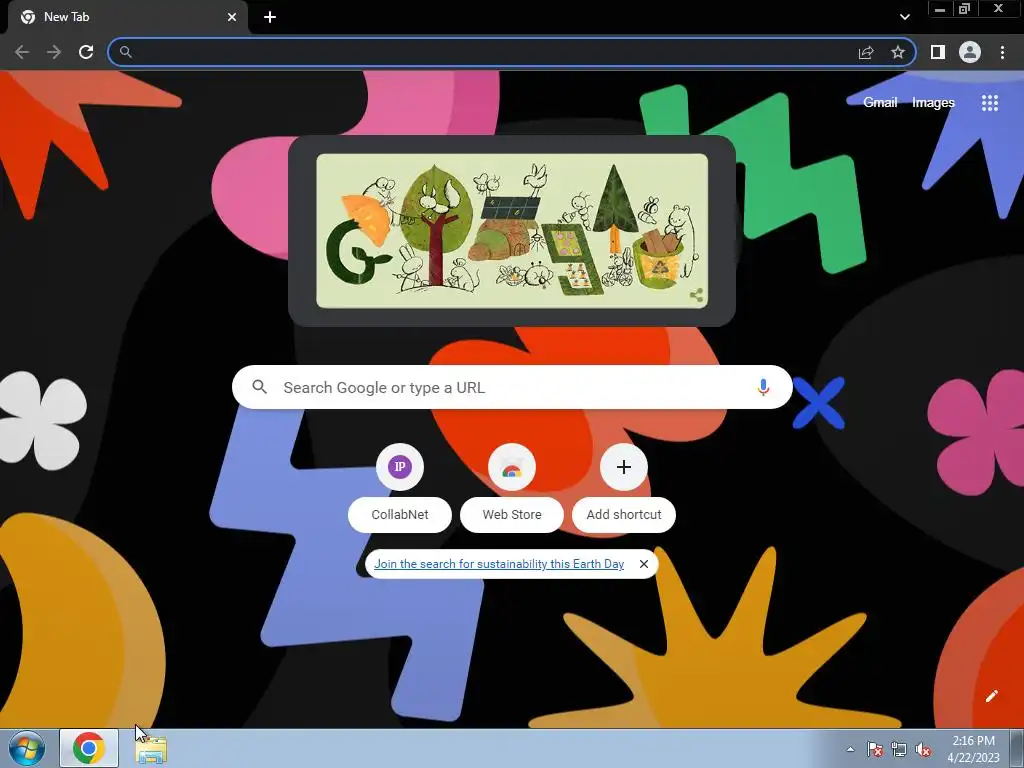Click the Add shortcut plus icon
The width and height of the screenshot is (1024, 768).
[x=624, y=467]
